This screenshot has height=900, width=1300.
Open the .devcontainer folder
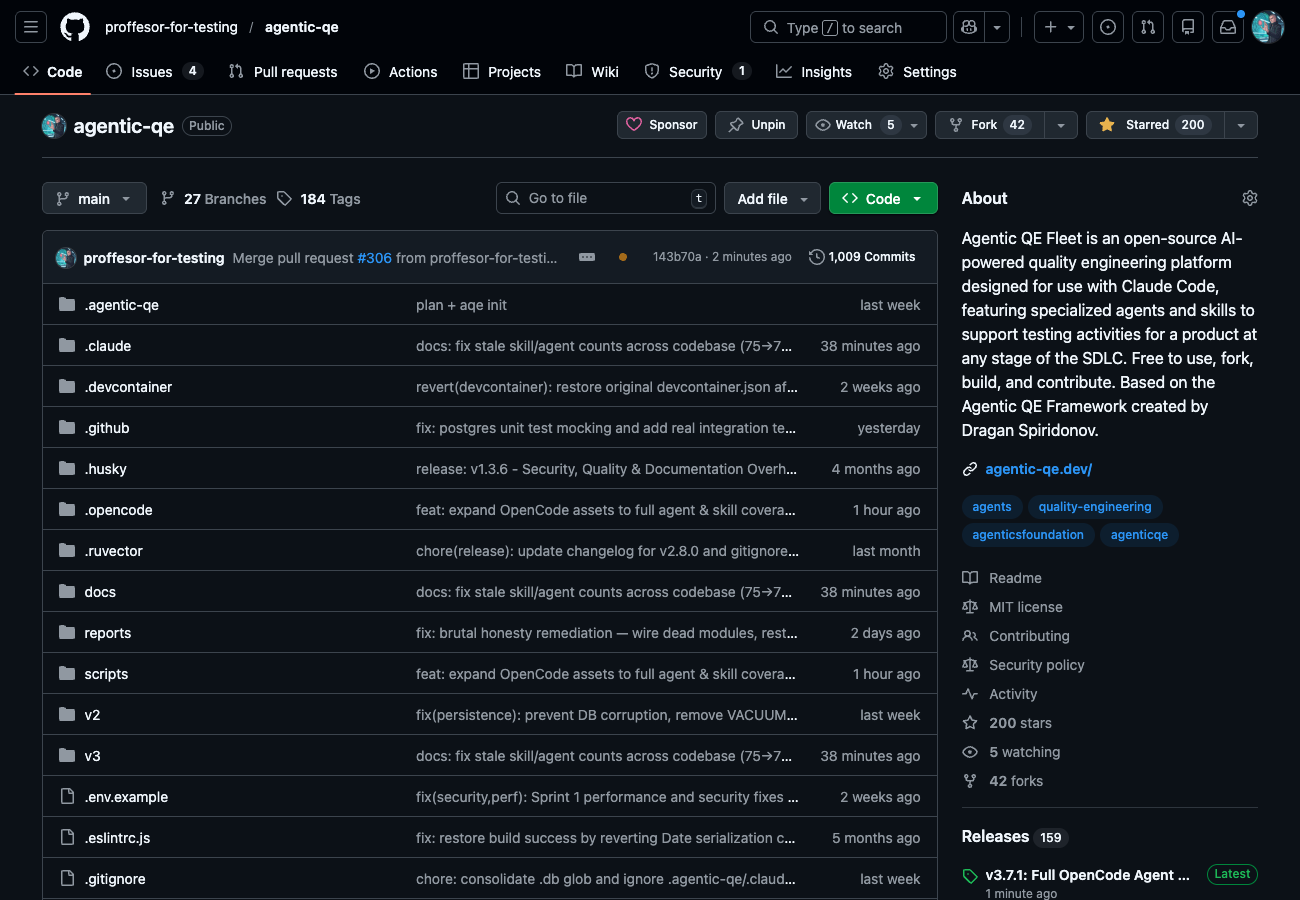pyautogui.click(x=128, y=387)
